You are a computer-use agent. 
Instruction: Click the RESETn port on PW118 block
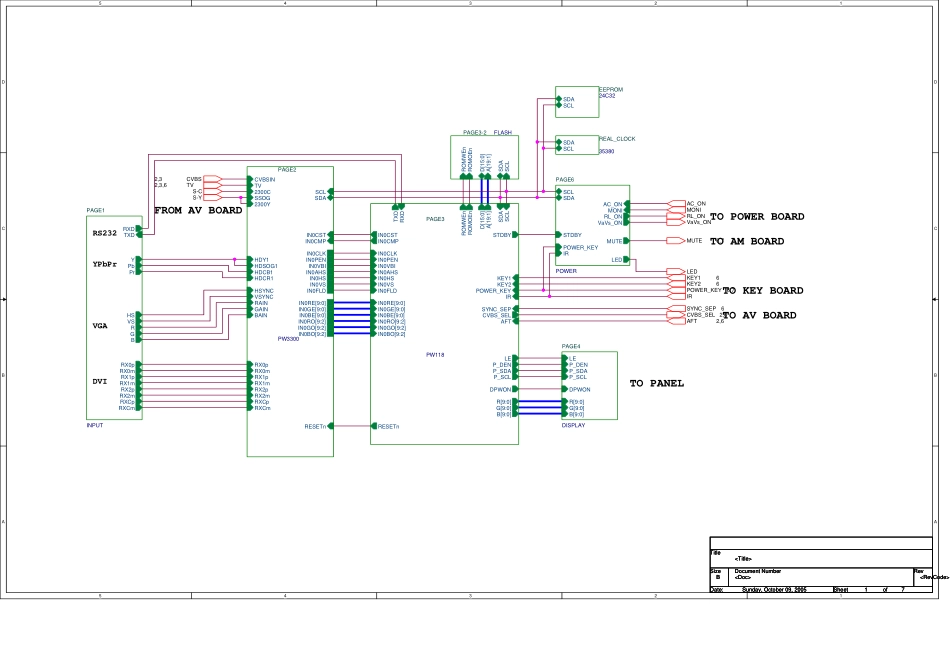(x=376, y=426)
